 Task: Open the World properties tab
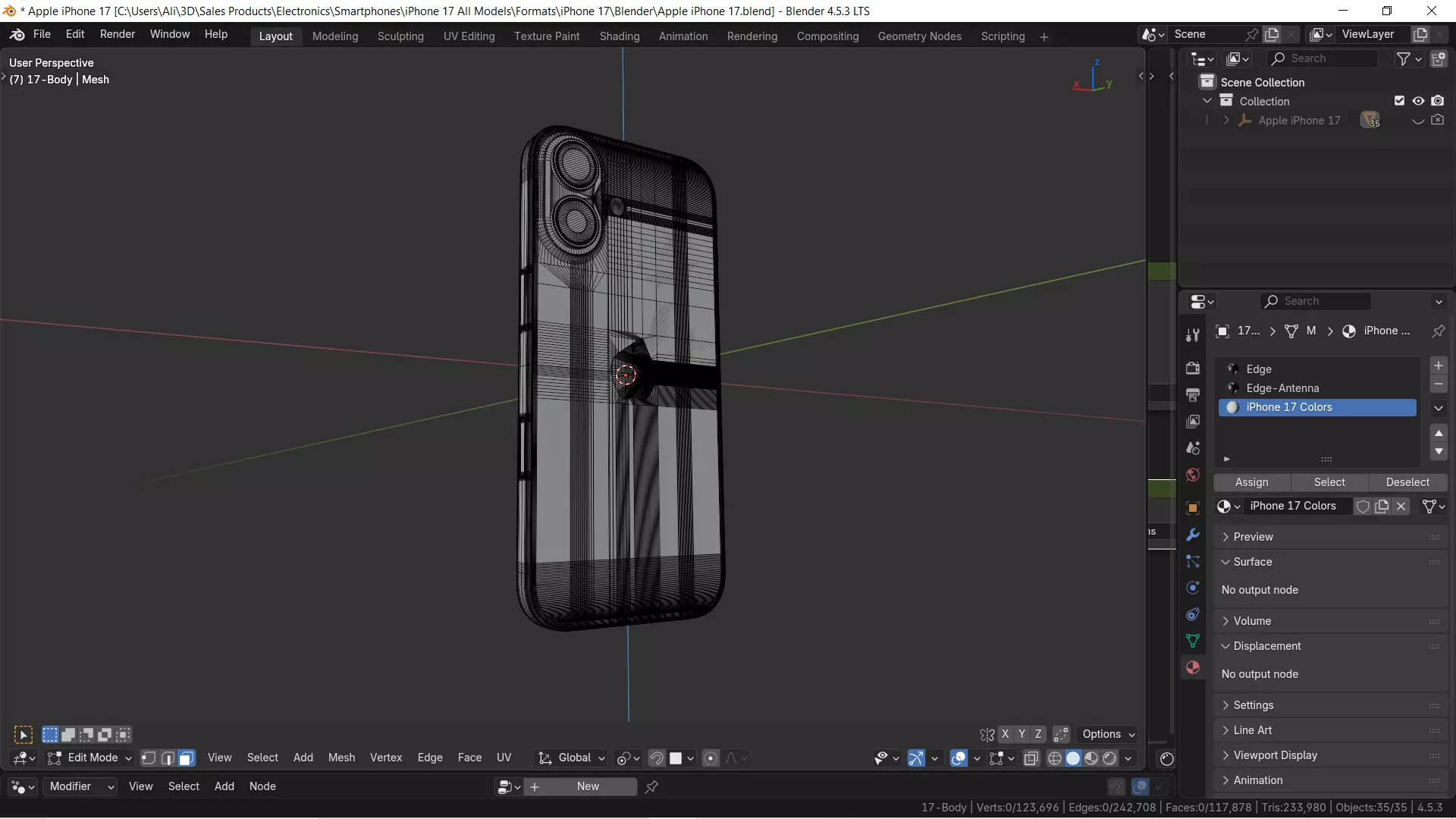click(x=1193, y=475)
